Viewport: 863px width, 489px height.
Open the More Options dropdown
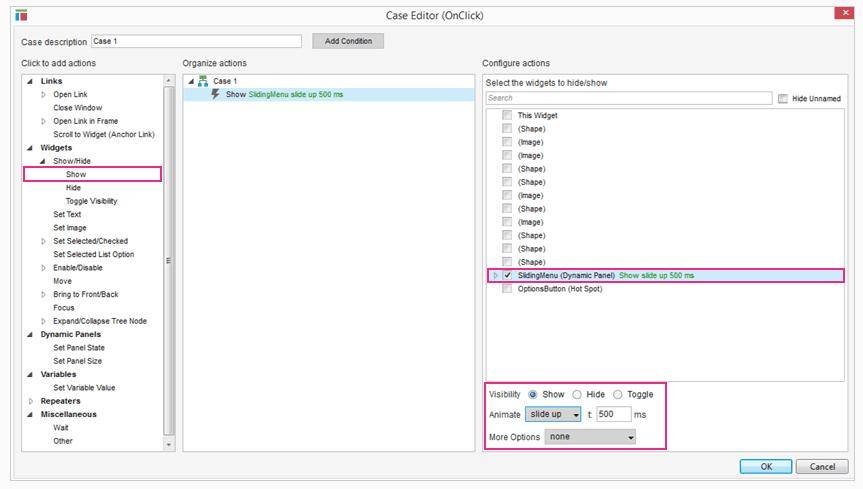pyautogui.click(x=590, y=437)
